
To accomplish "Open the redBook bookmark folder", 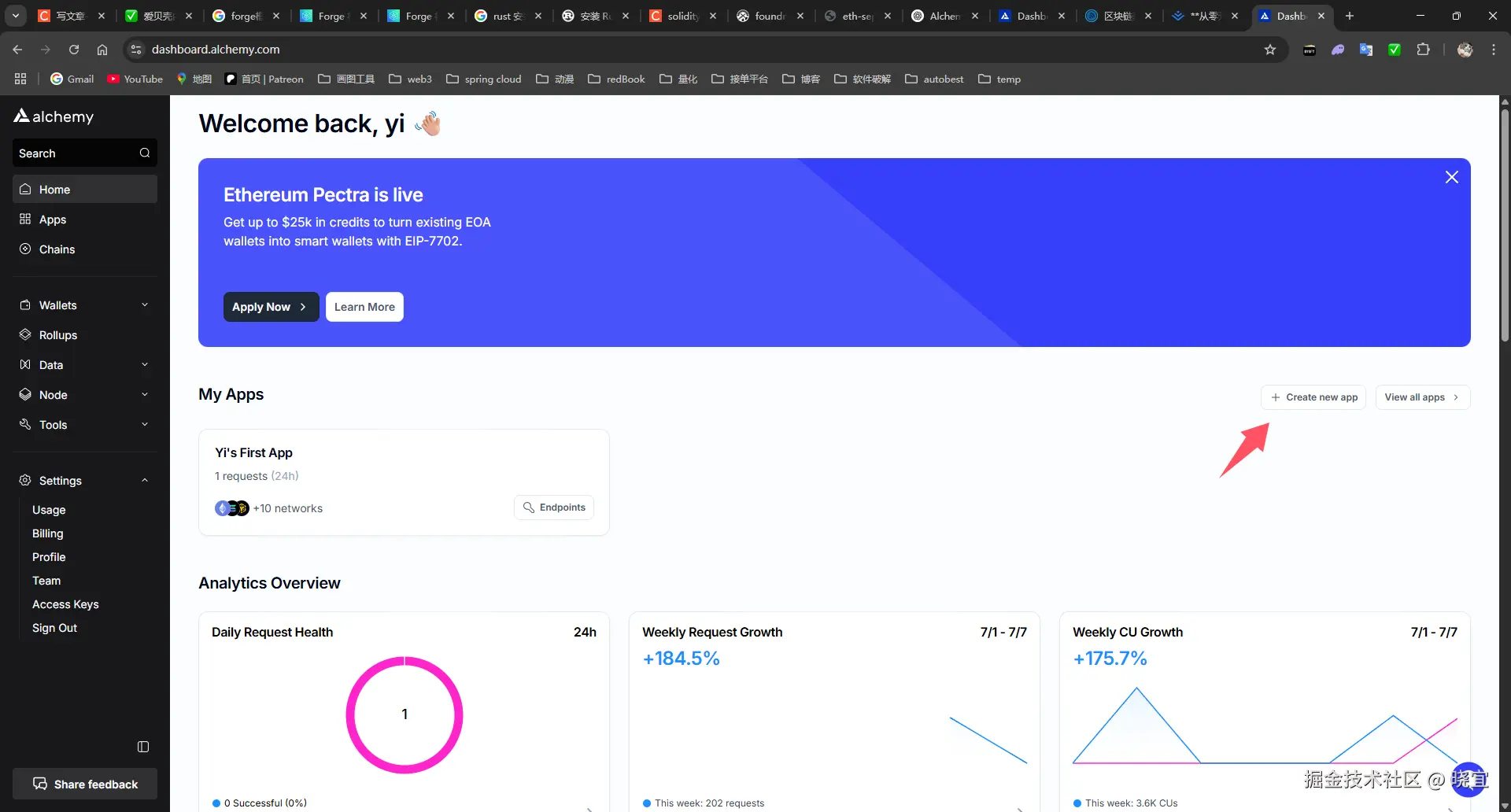I will click(x=616, y=79).
